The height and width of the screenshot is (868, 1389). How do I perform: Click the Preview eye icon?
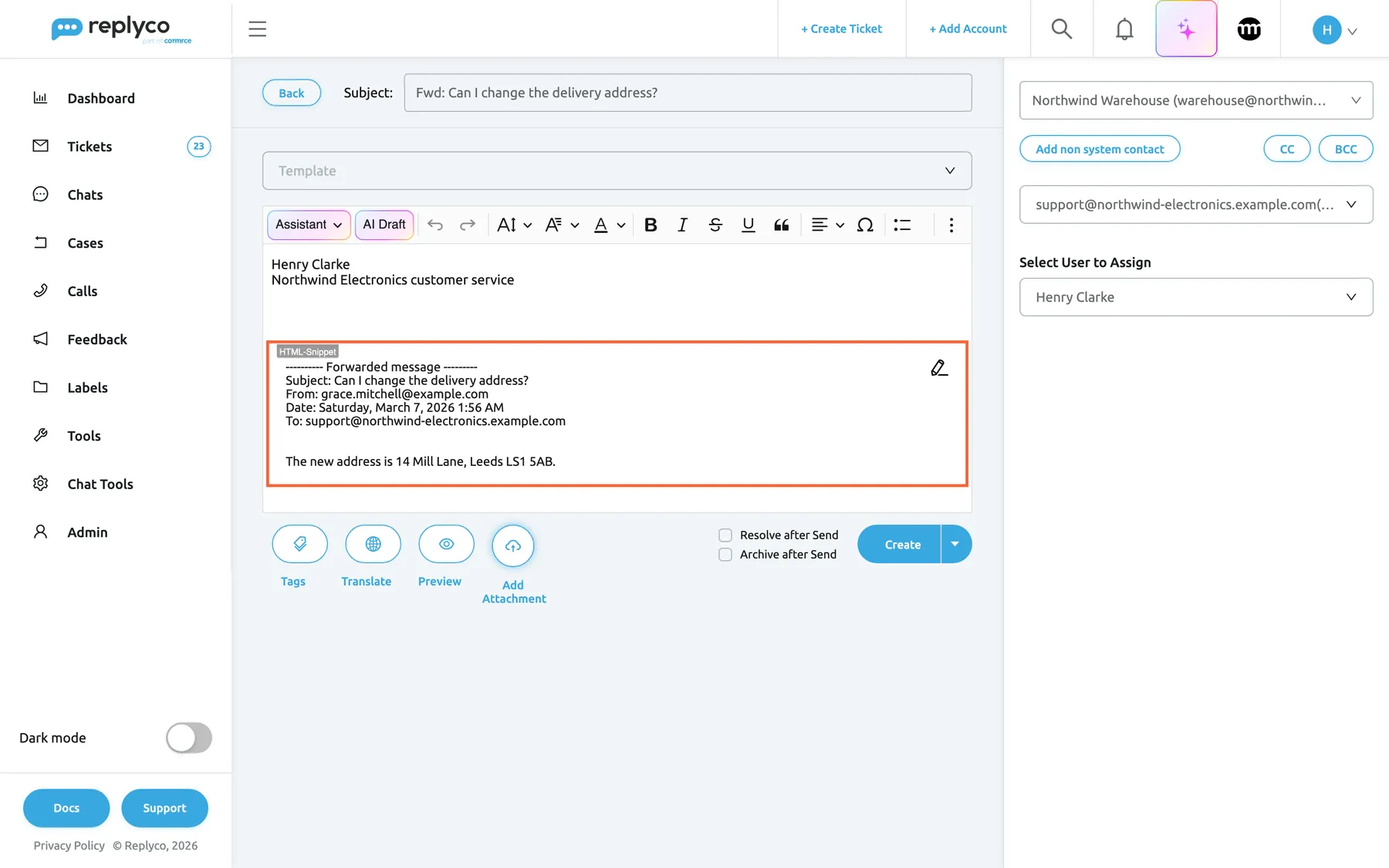446,545
